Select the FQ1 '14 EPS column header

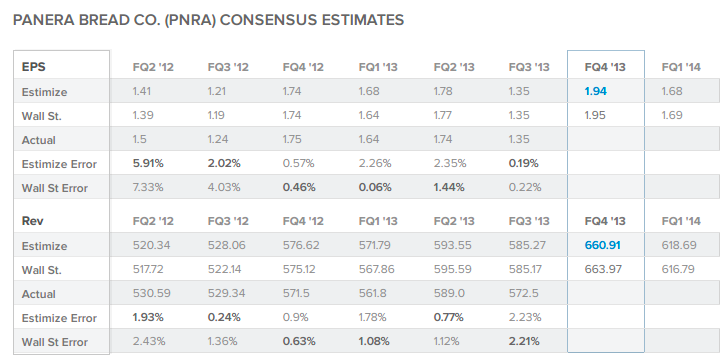[x=681, y=67]
